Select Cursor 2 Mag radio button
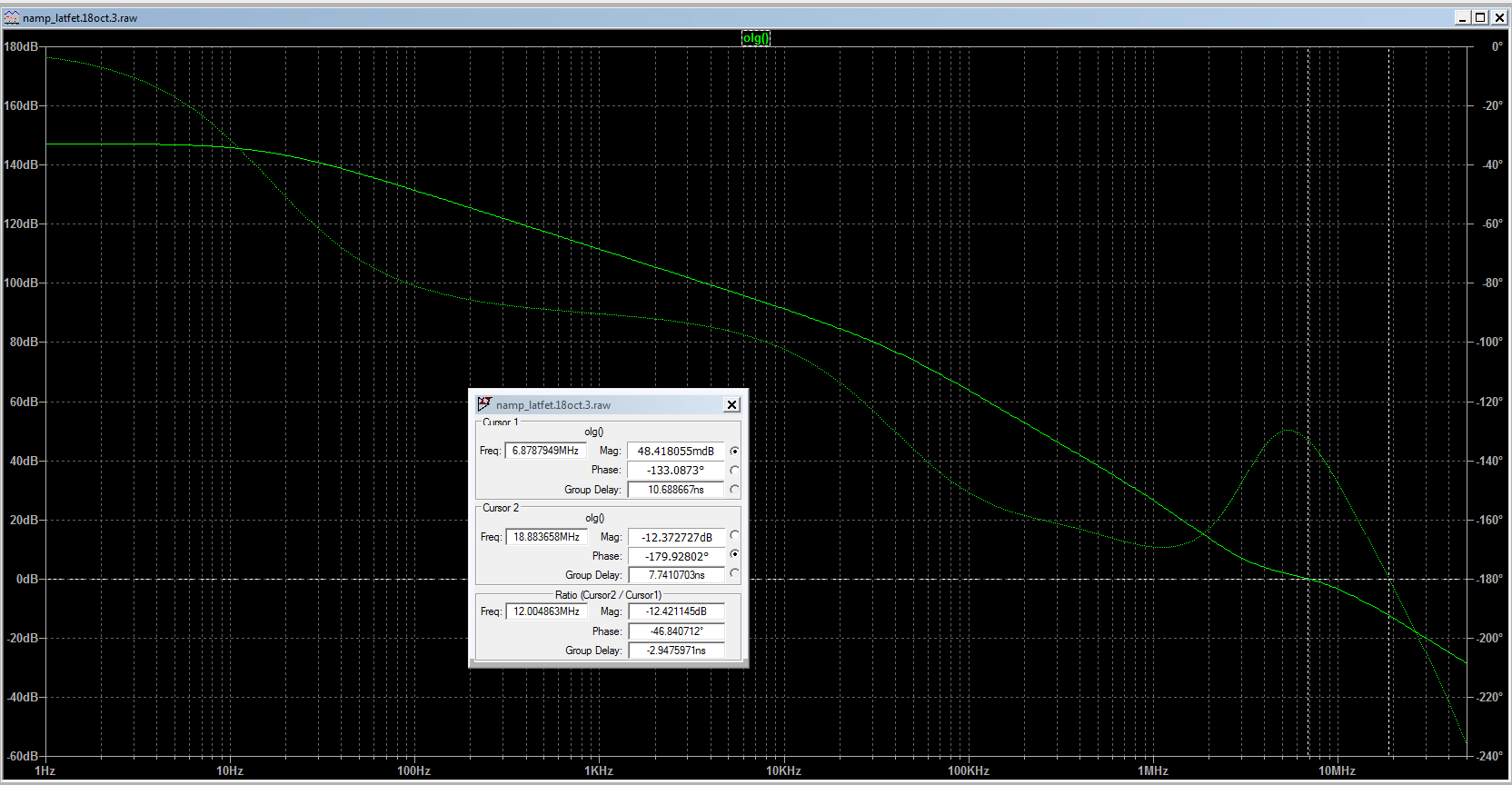Viewport: 1512px width, 785px height. point(734,536)
